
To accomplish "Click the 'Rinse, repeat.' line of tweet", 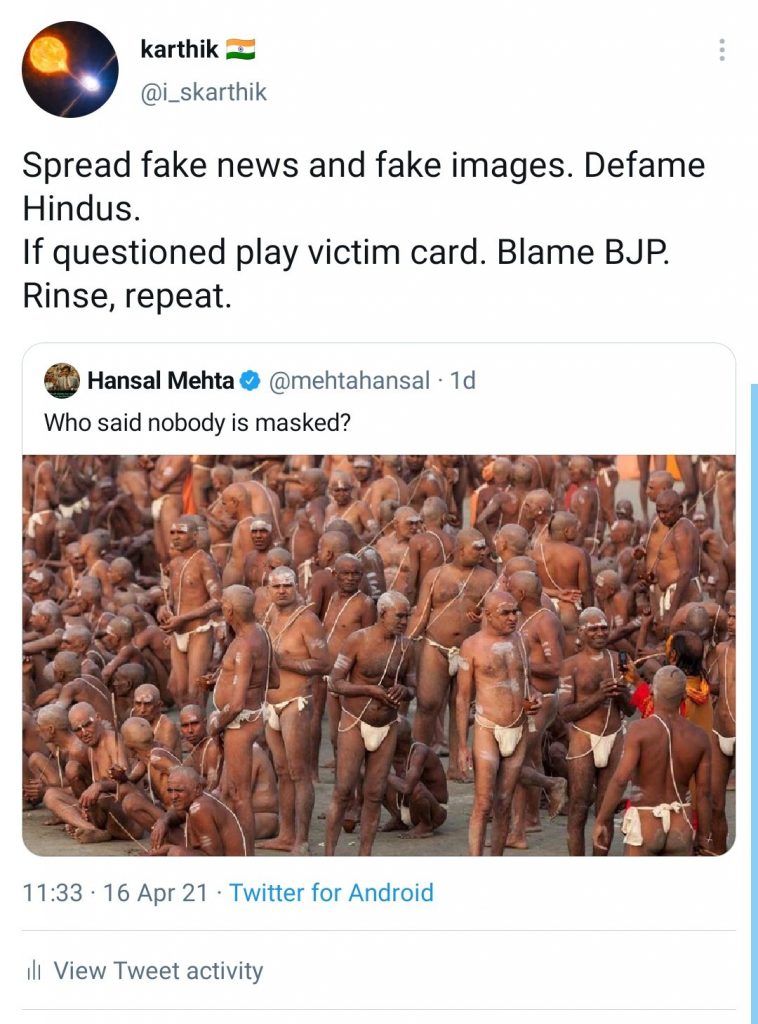I will [126, 297].
